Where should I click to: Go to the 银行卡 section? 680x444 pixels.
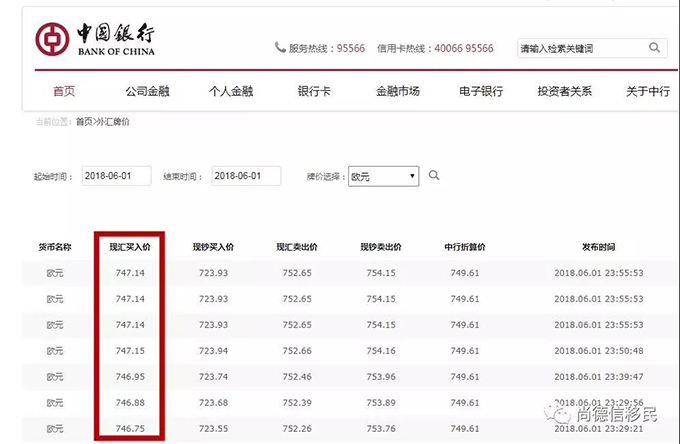(x=314, y=92)
